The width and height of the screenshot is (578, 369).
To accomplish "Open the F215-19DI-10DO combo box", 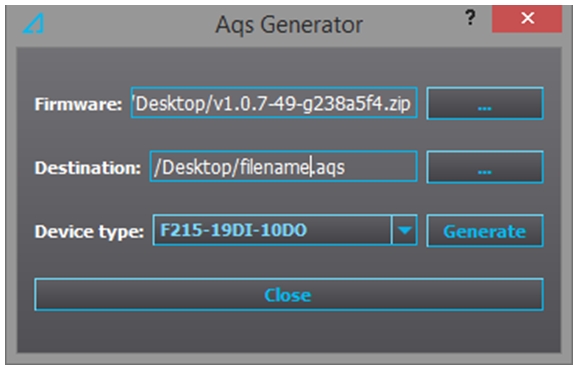I will coord(285,230).
